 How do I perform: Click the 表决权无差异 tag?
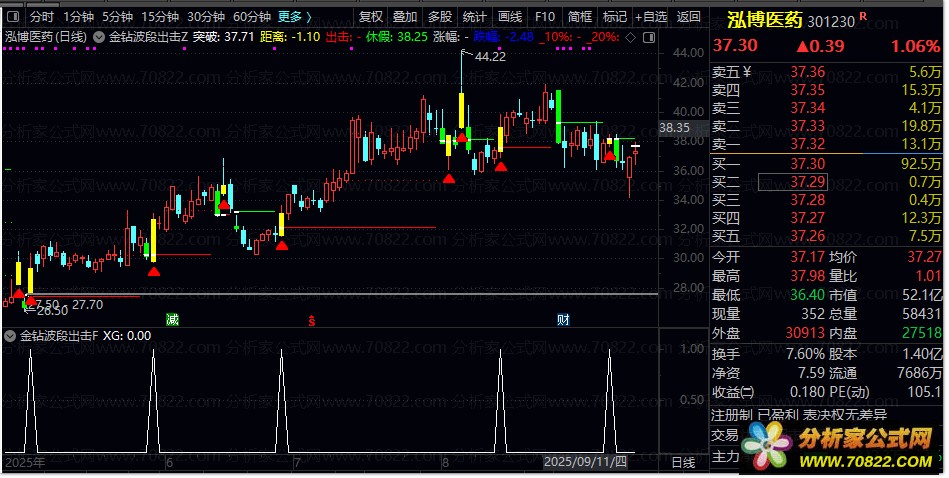[846, 415]
